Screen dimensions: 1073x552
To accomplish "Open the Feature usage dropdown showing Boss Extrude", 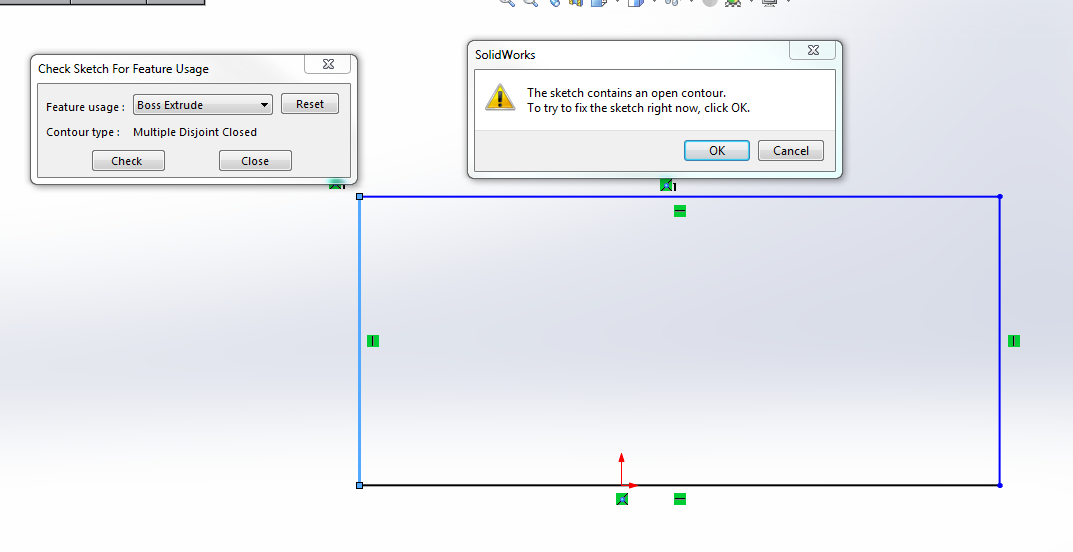I will tap(203, 105).
